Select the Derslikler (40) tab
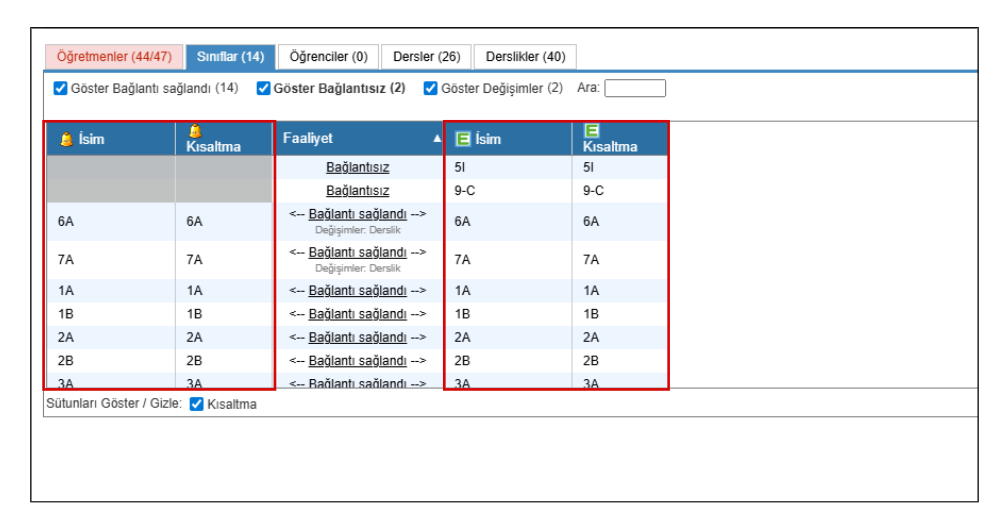The width and height of the screenshot is (1003, 529). tap(525, 56)
